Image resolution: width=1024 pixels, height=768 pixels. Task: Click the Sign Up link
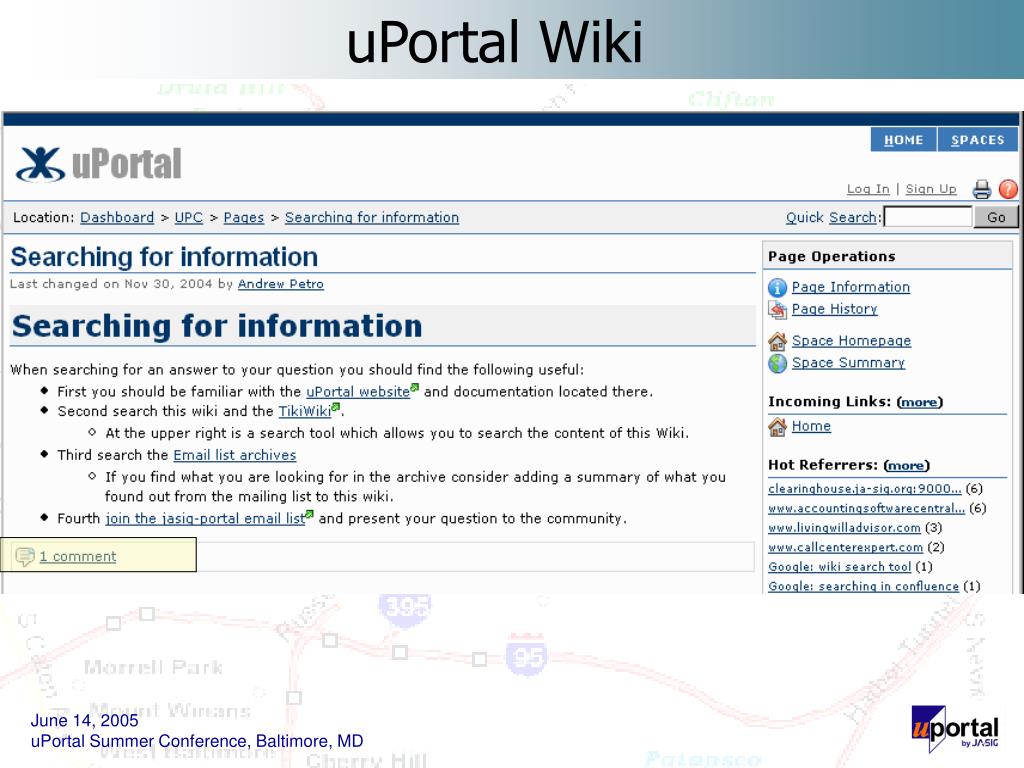click(931, 189)
